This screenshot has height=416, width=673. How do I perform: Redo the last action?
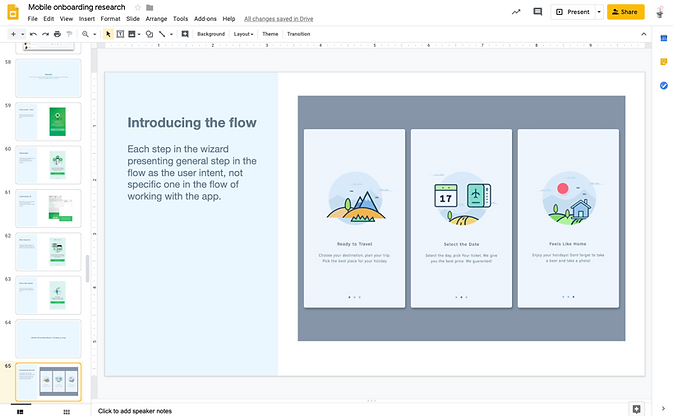45,34
